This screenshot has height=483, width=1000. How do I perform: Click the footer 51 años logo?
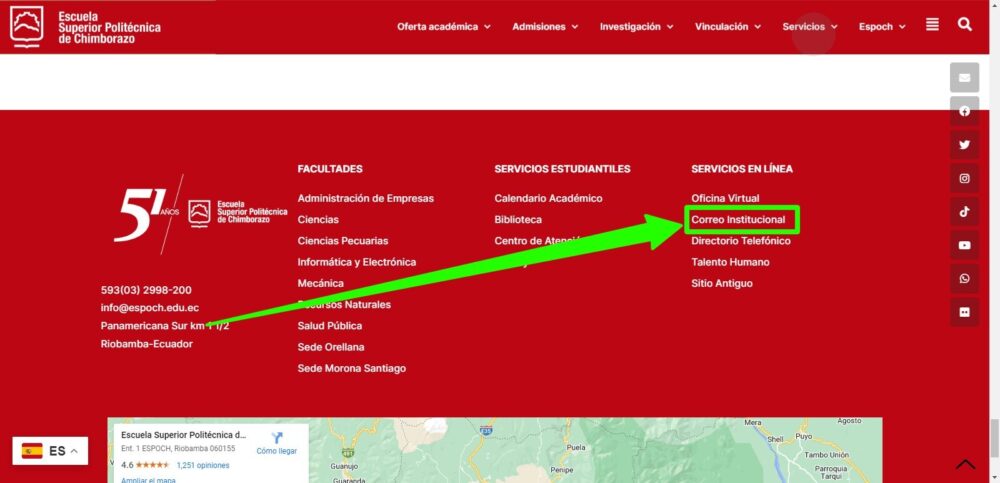click(x=200, y=214)
